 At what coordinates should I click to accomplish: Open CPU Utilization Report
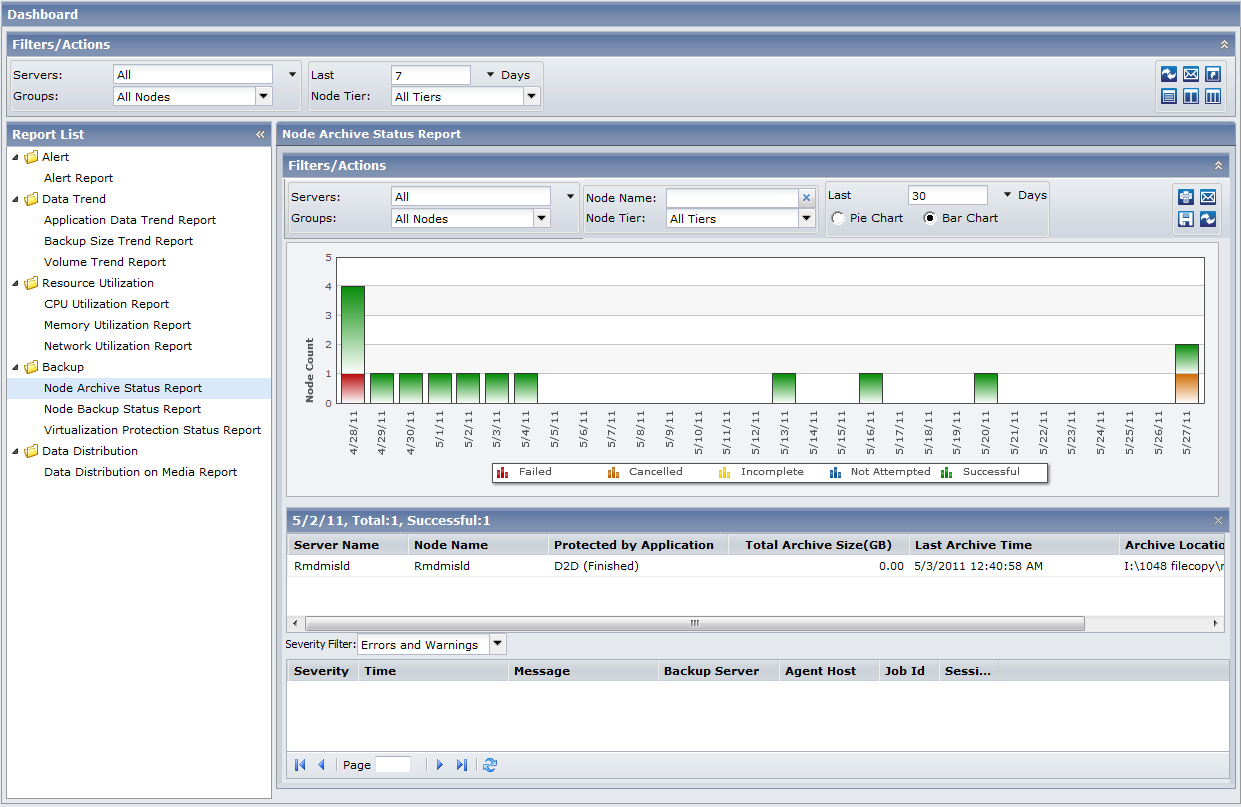[x=107, y=304]
